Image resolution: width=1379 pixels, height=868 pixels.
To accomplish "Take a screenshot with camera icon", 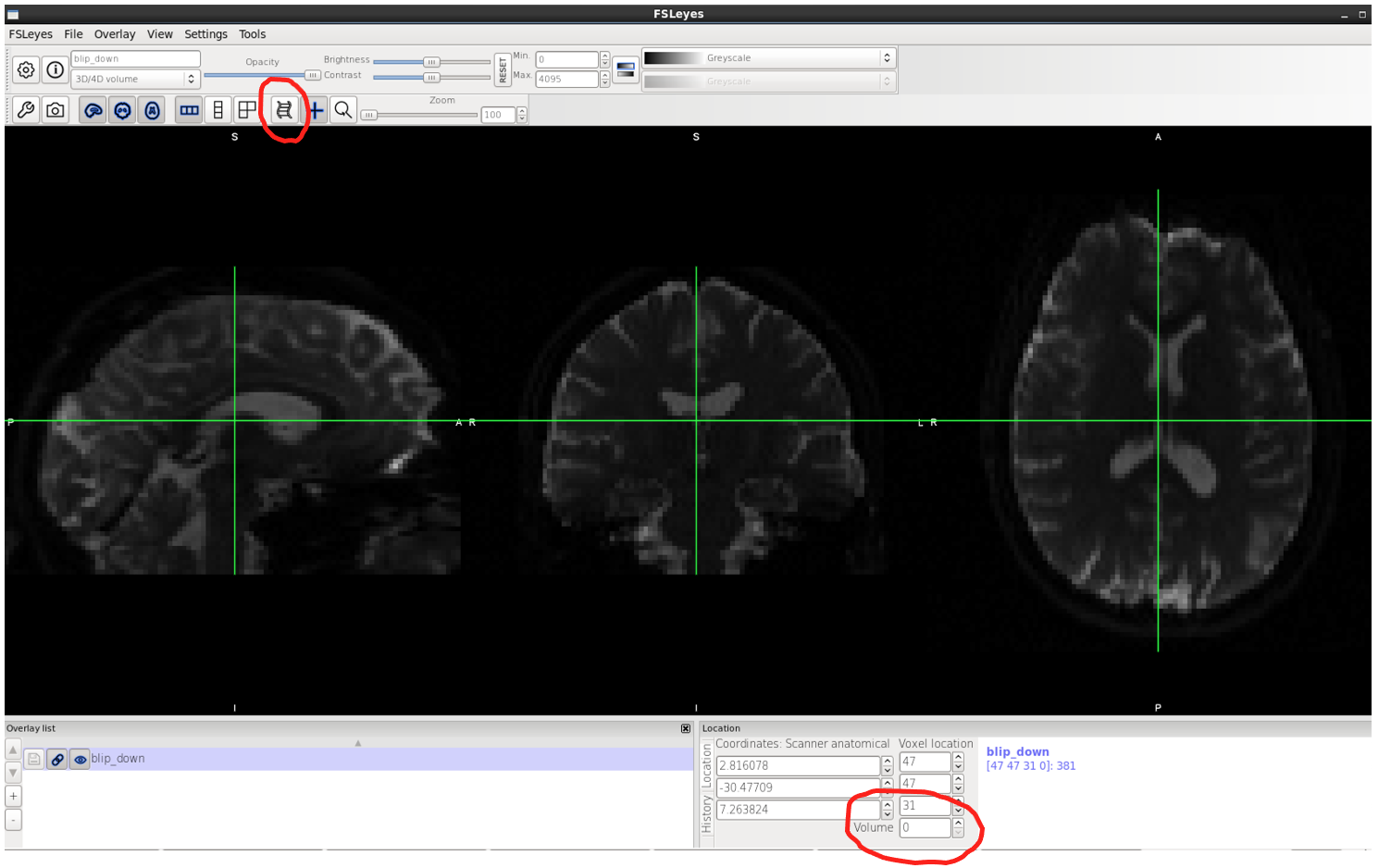I will (x=56, y=110).
